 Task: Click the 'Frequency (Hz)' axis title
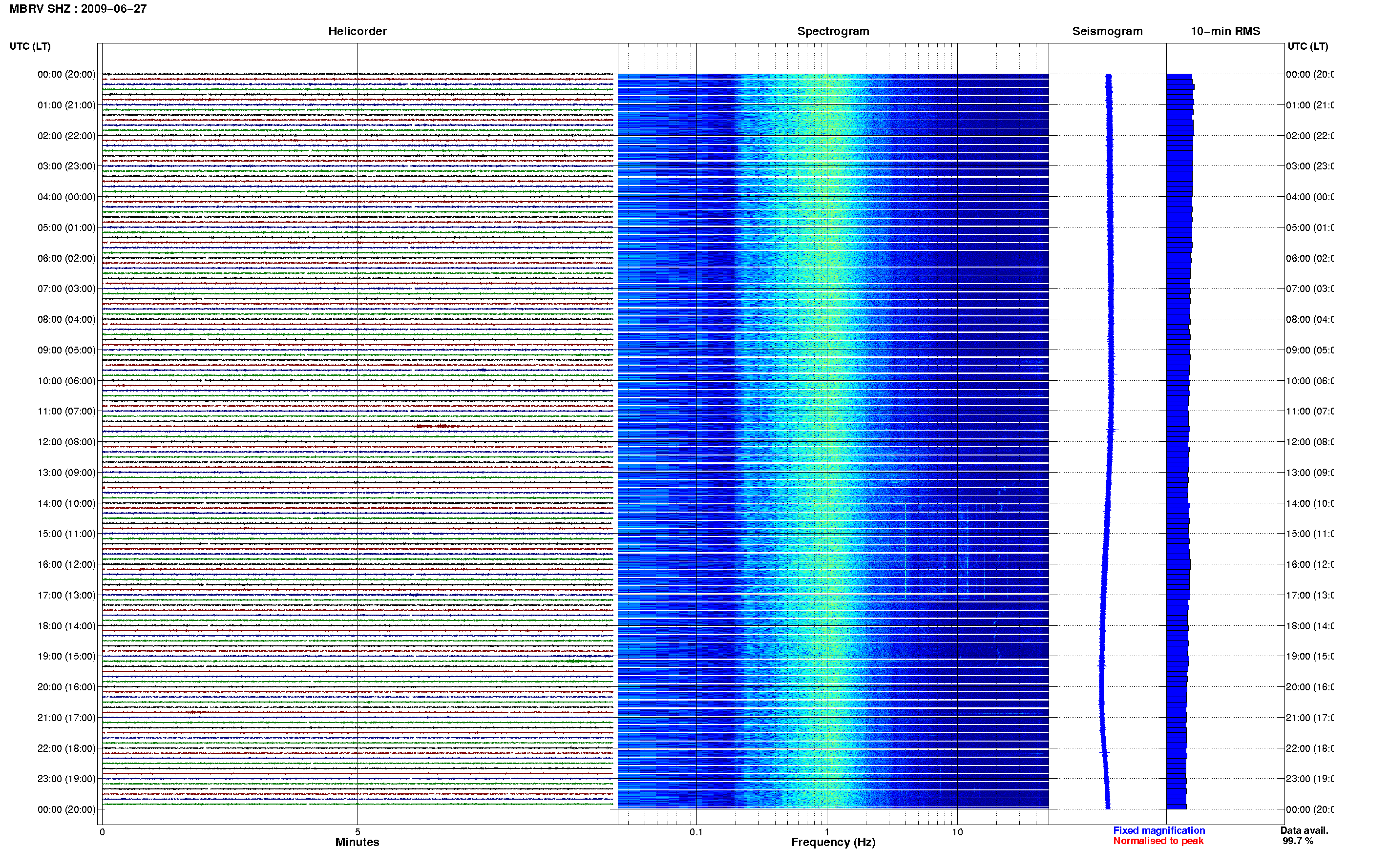point(833,842)
